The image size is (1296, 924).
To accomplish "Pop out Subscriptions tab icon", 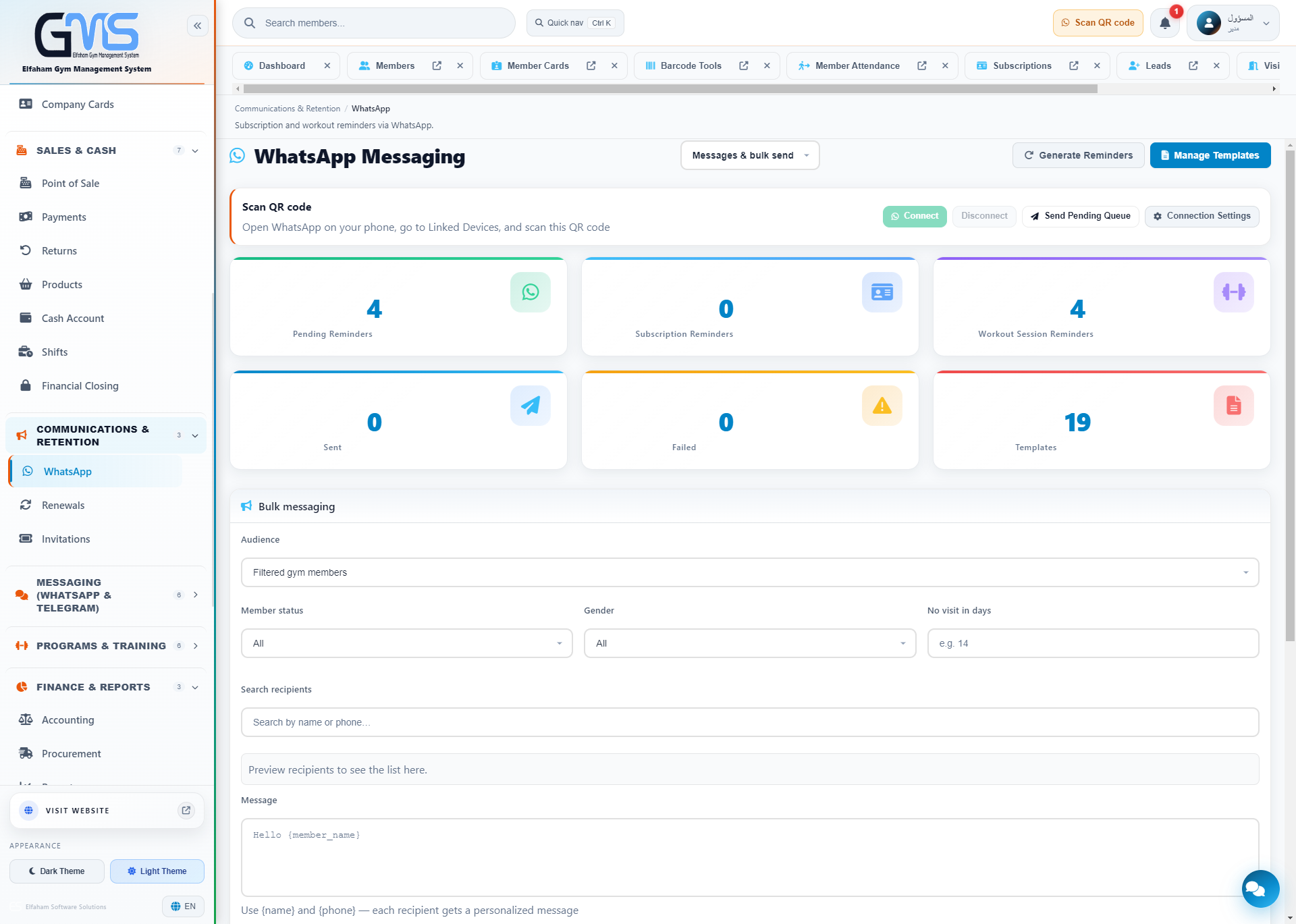I will [1073, 65].
